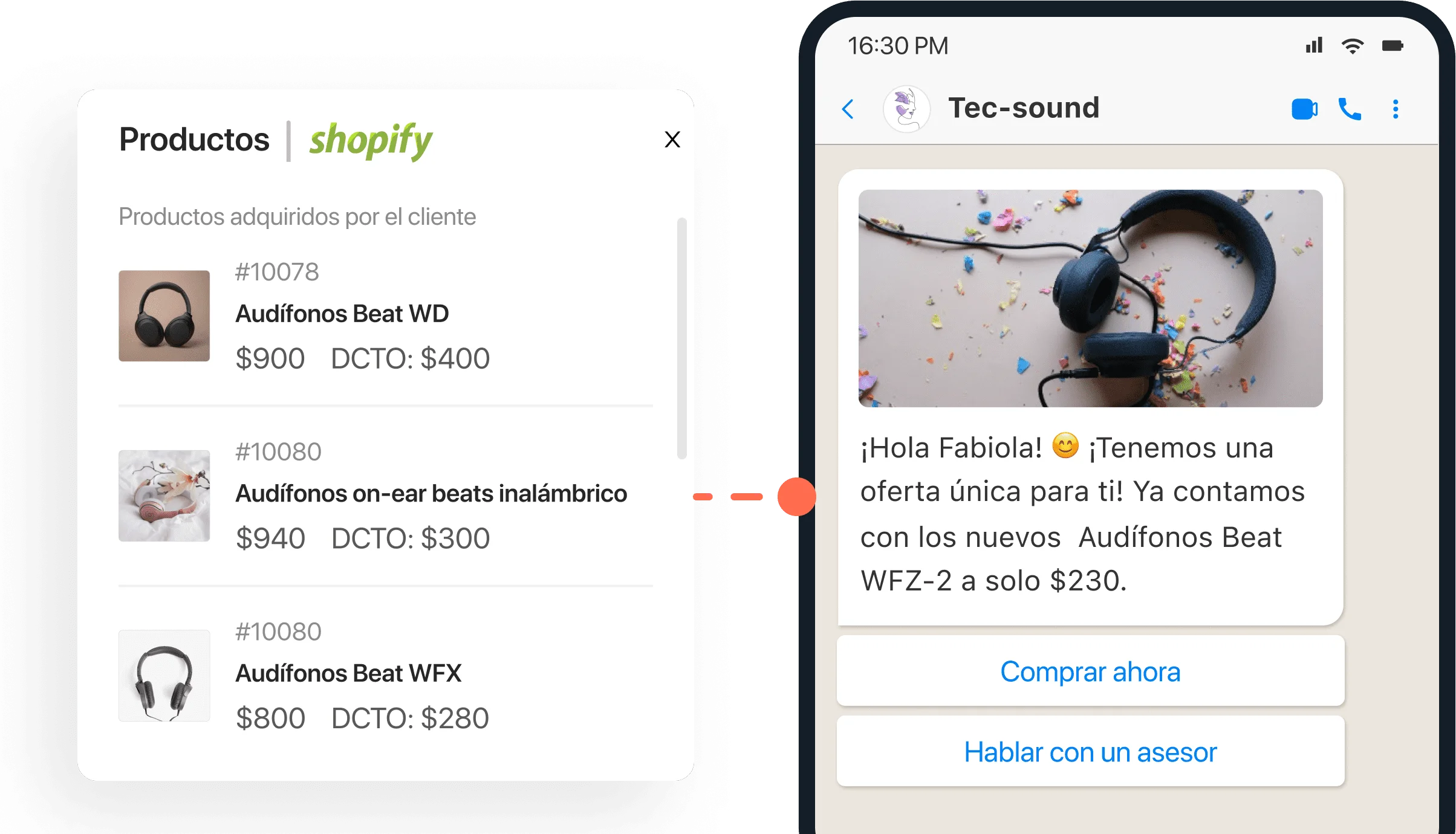Open the on-ear beats inalámbrico thumbnail
This screenshot has height=834, width=1456.
[164, 496]
